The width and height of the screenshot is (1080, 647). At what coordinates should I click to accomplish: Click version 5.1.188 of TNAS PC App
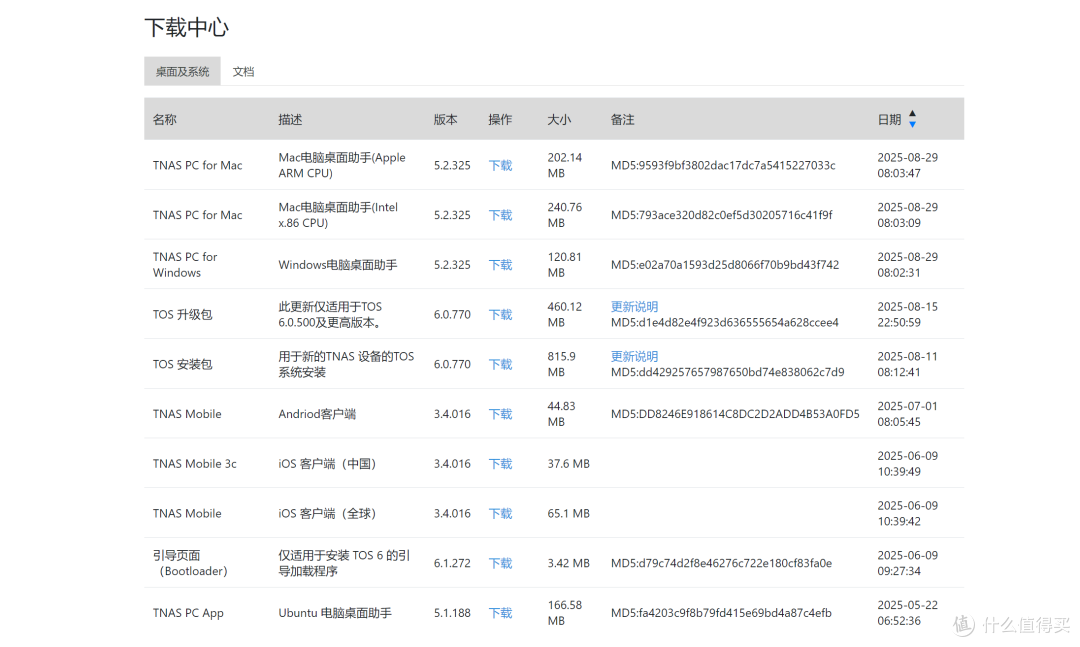pos(453,613)
